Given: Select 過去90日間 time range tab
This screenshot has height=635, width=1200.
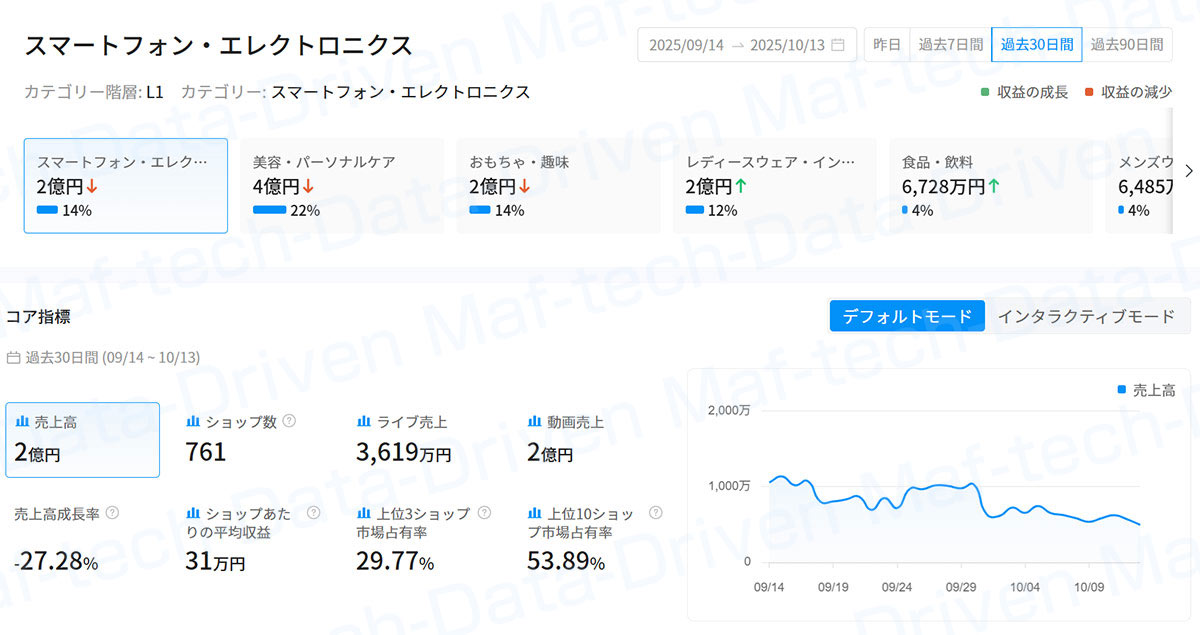Looking at the screenshot, I should click(1126, 45).
